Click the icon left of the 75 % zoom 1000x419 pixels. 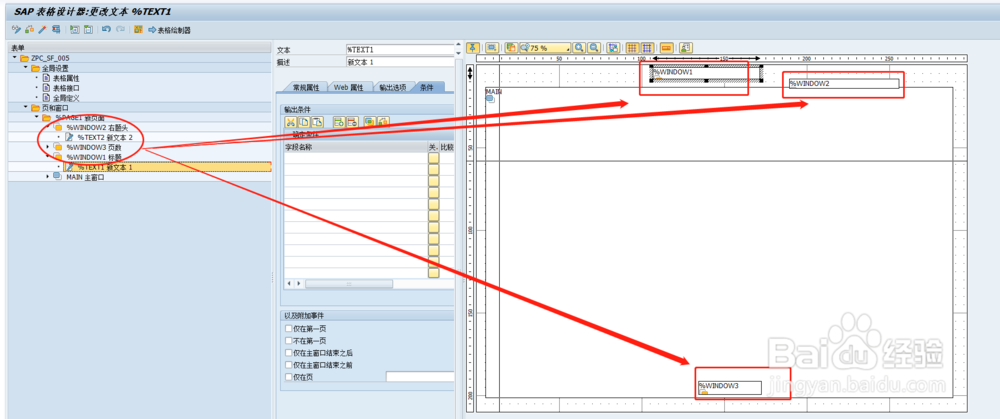point(511,48)
